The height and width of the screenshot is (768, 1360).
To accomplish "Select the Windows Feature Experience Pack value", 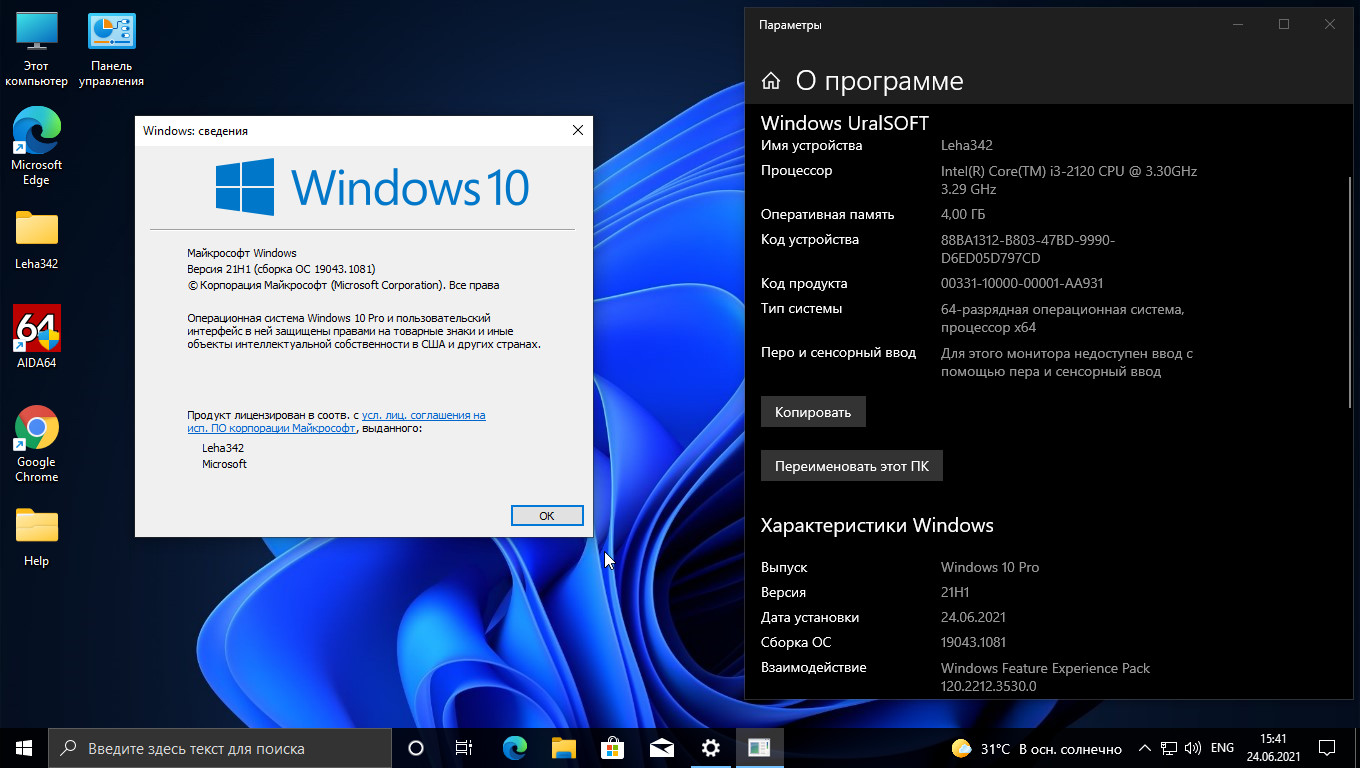I will pyautogui.click(x=1045, y=677).
